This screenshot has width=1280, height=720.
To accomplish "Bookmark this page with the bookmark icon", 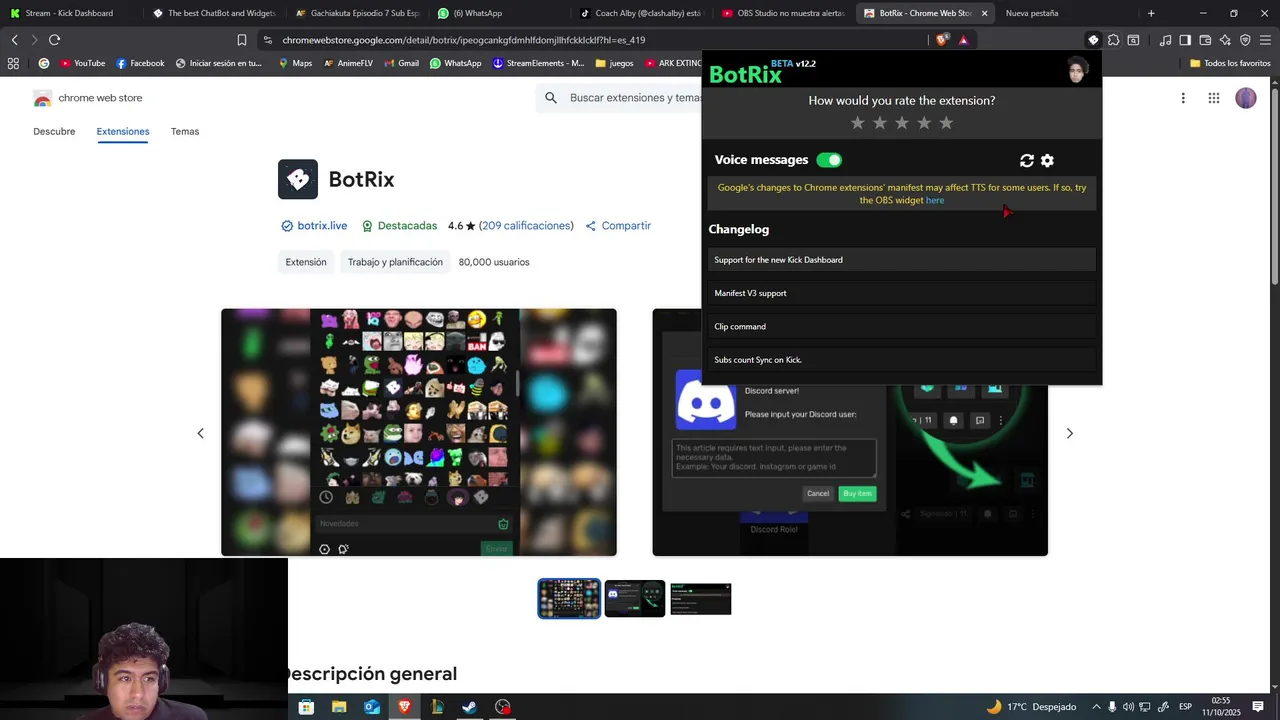I will point(242,40).
